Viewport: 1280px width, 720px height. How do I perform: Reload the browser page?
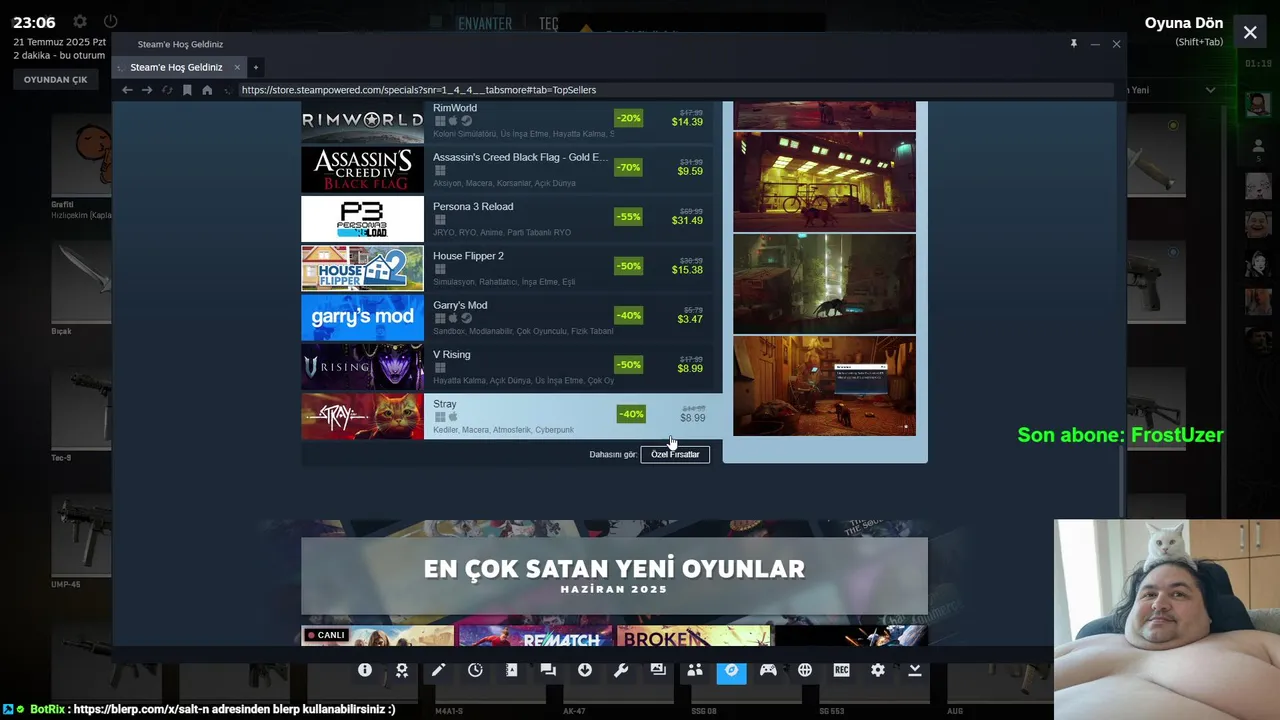tap(167, 90)
